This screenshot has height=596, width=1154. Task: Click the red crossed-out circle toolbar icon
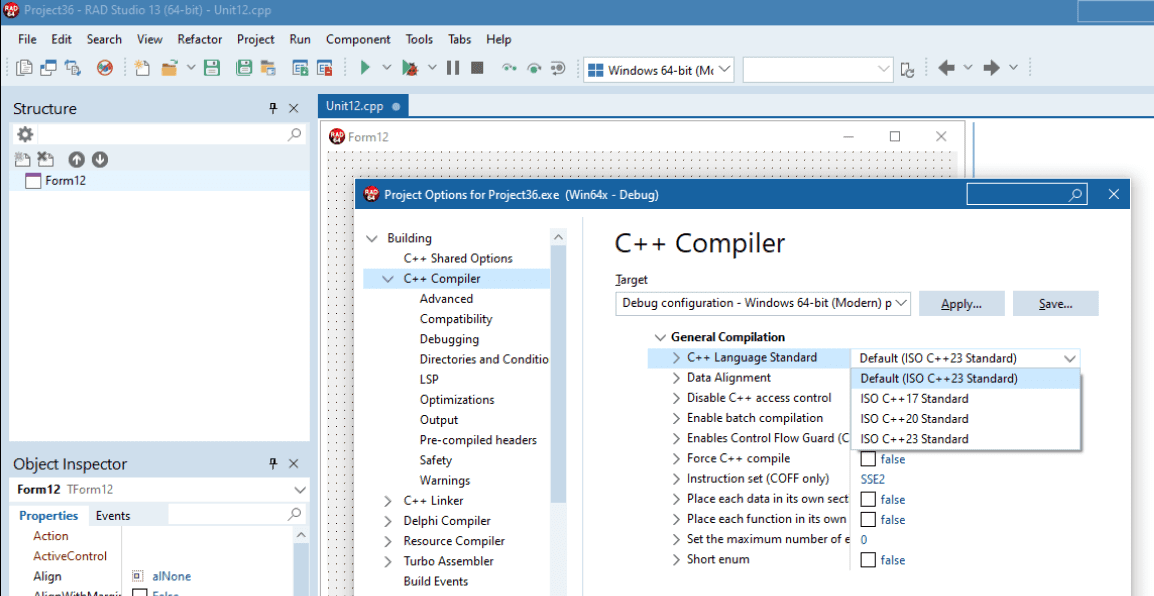(105, 68)
